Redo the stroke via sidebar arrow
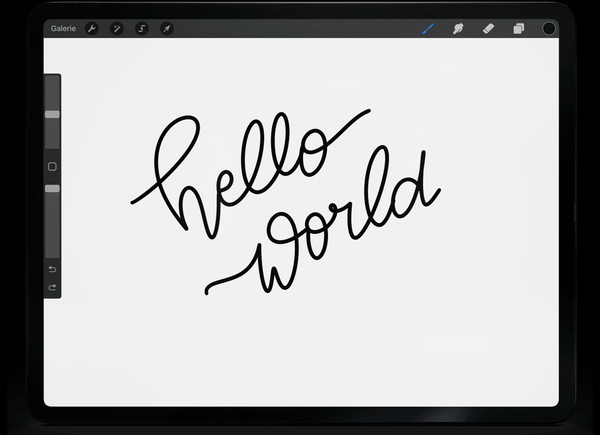 [52, 287]
